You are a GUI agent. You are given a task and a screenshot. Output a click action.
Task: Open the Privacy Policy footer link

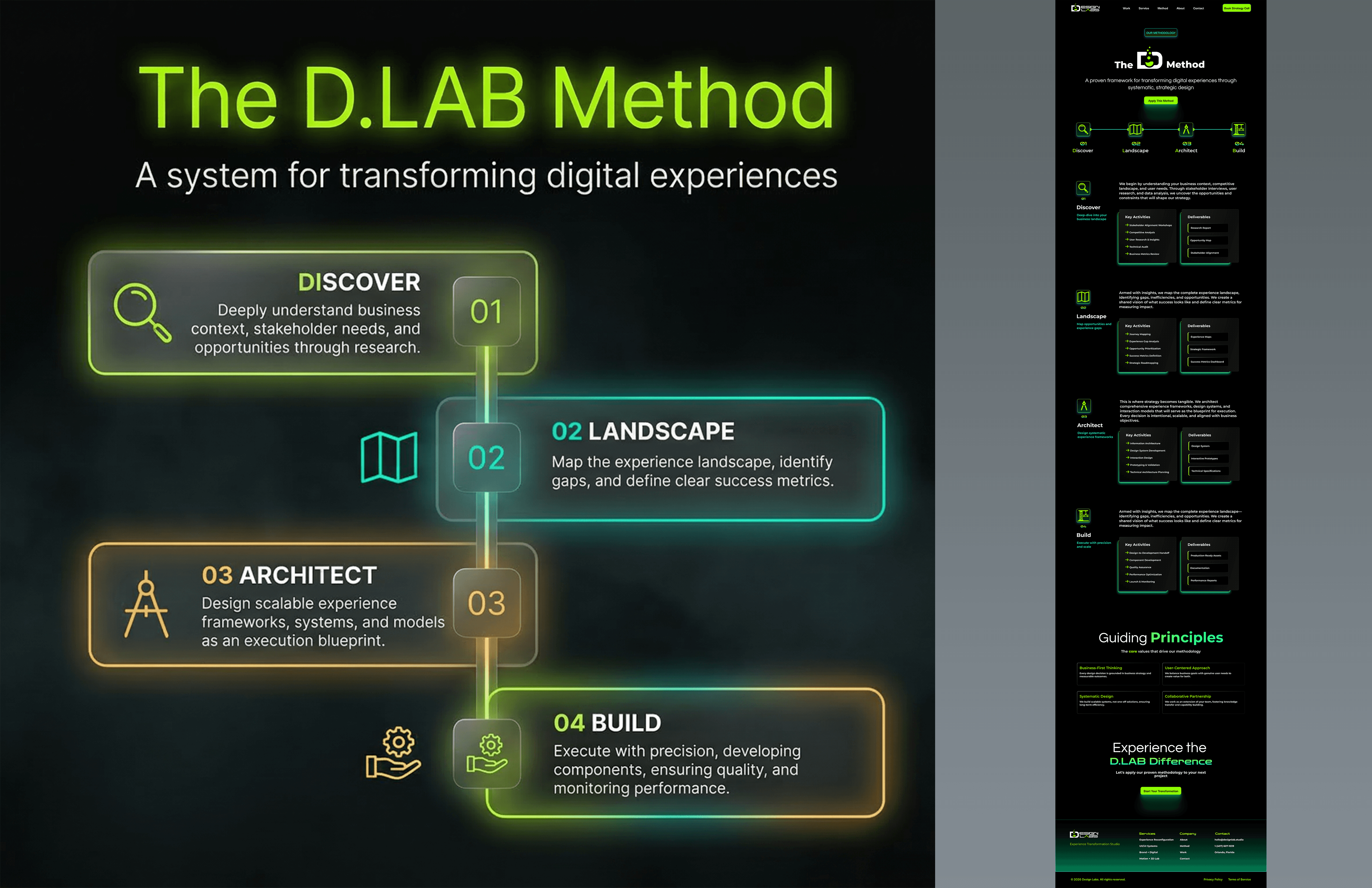1213,879
